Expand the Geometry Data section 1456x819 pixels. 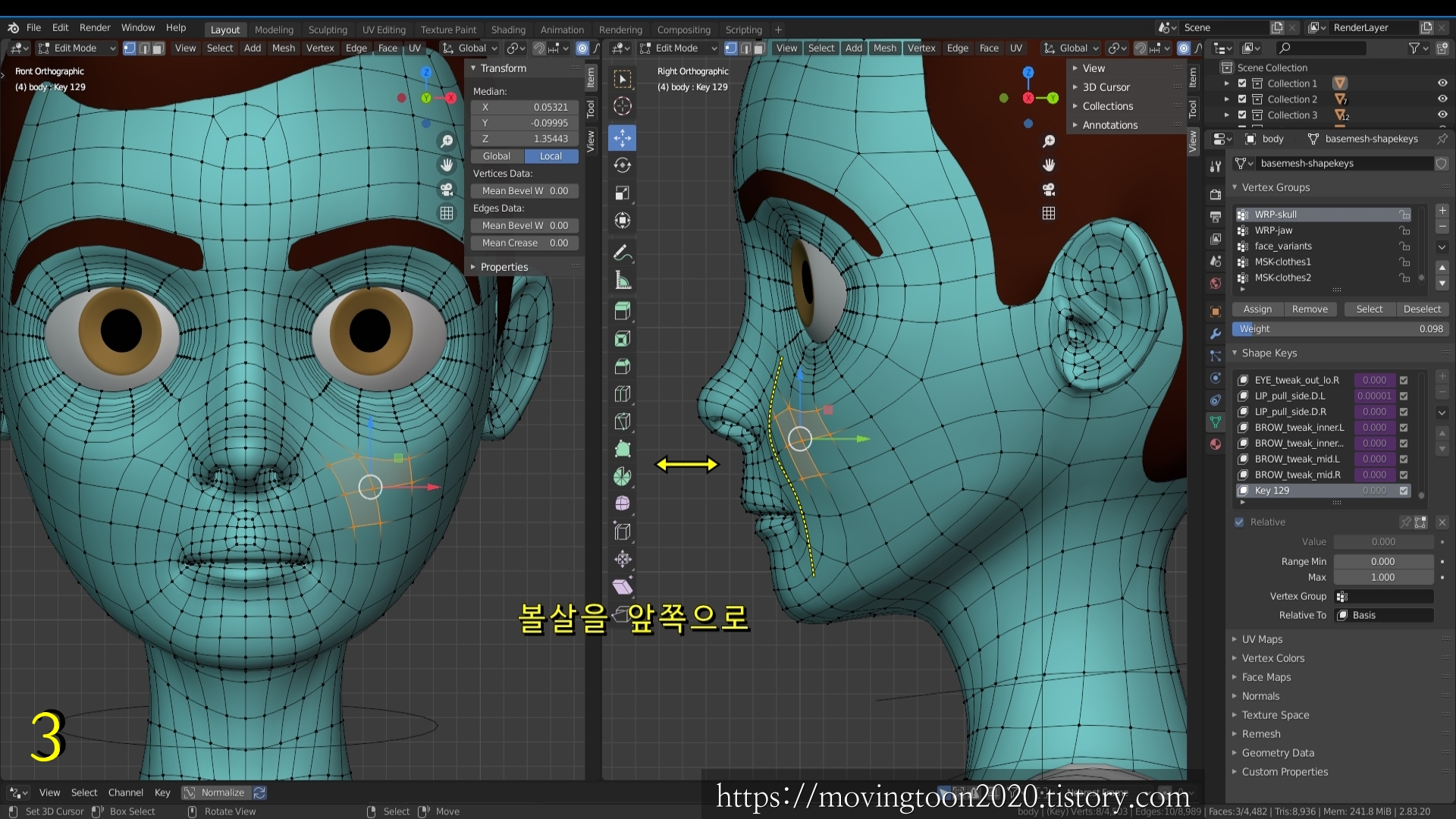1278,753
